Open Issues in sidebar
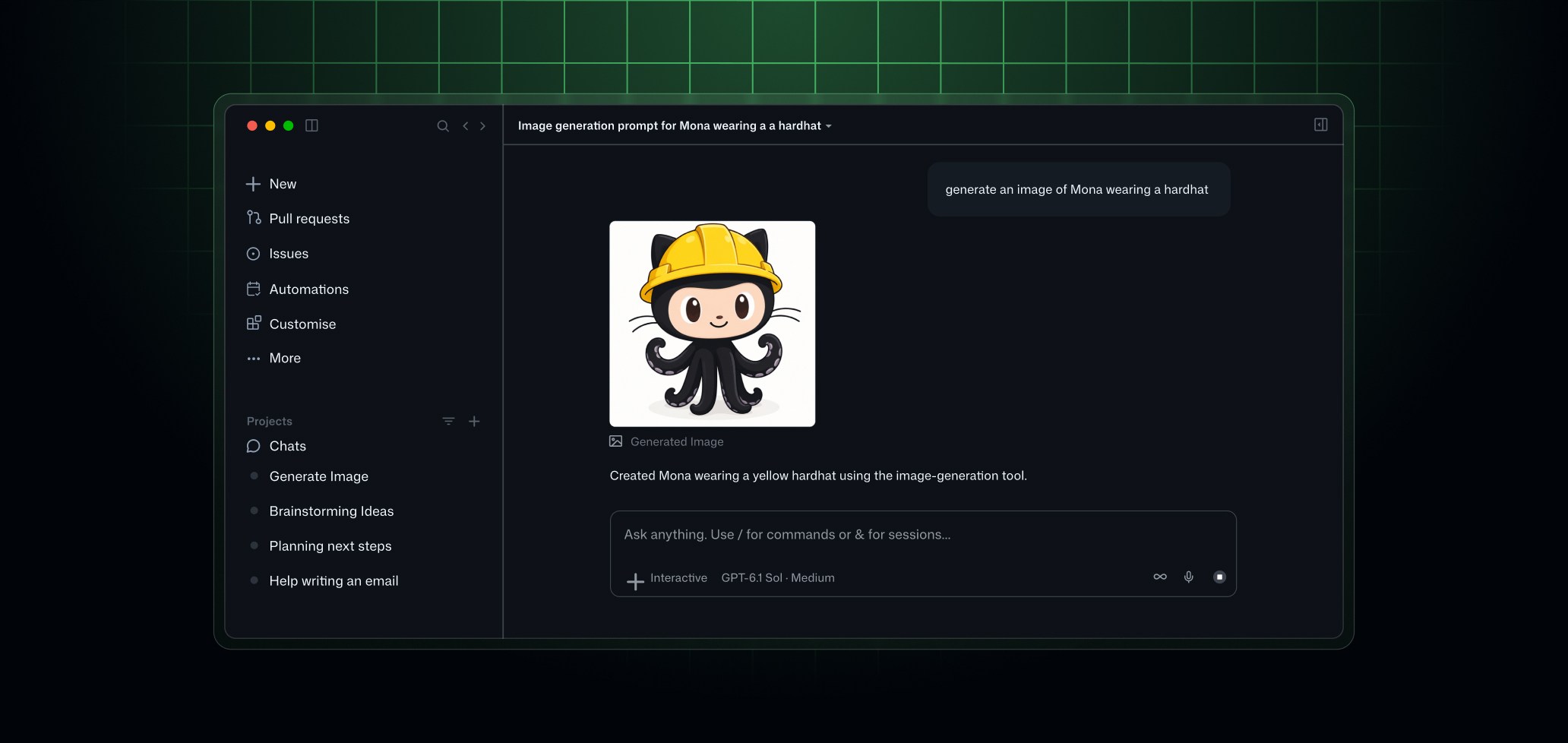This screenshot has width=1568, height=743. (277, 254)
